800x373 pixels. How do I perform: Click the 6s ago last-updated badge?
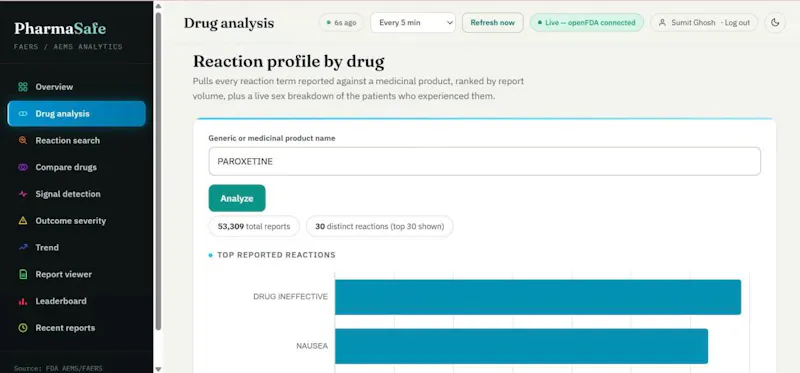(341, 22)
